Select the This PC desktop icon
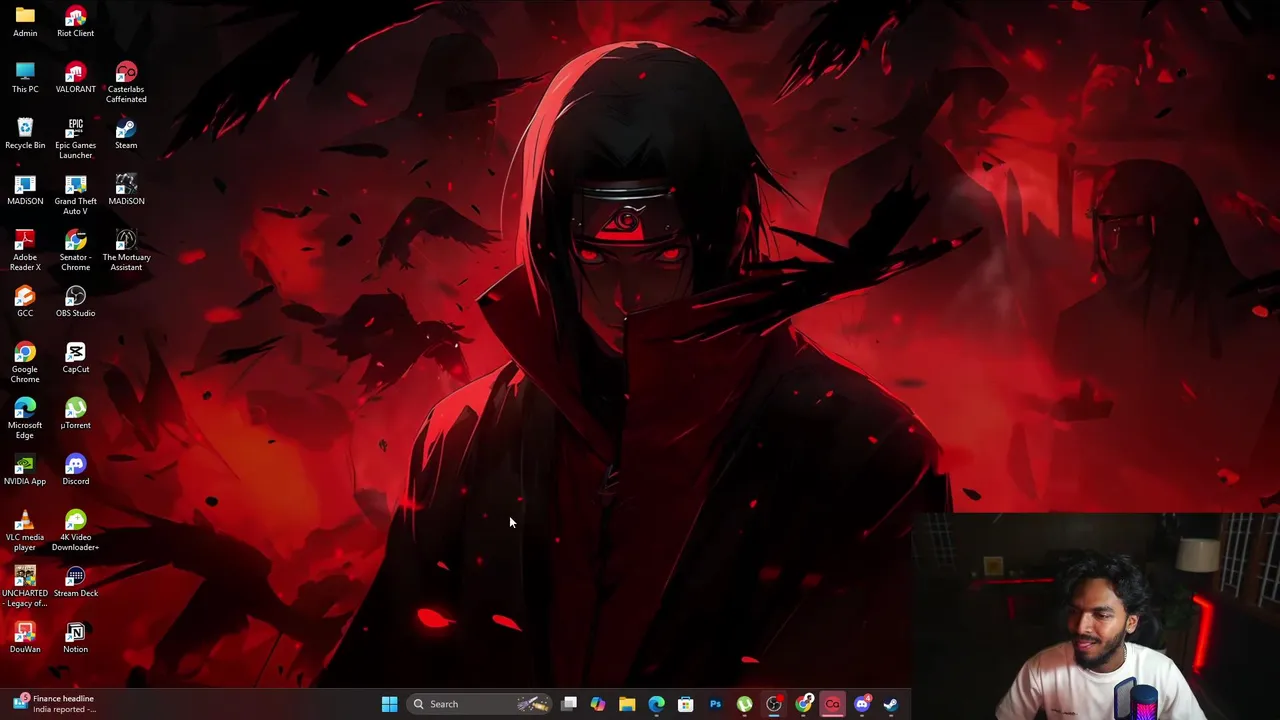Image resolution: width=1280 pixels, height=720 pixels. click(x=25, y=77)
